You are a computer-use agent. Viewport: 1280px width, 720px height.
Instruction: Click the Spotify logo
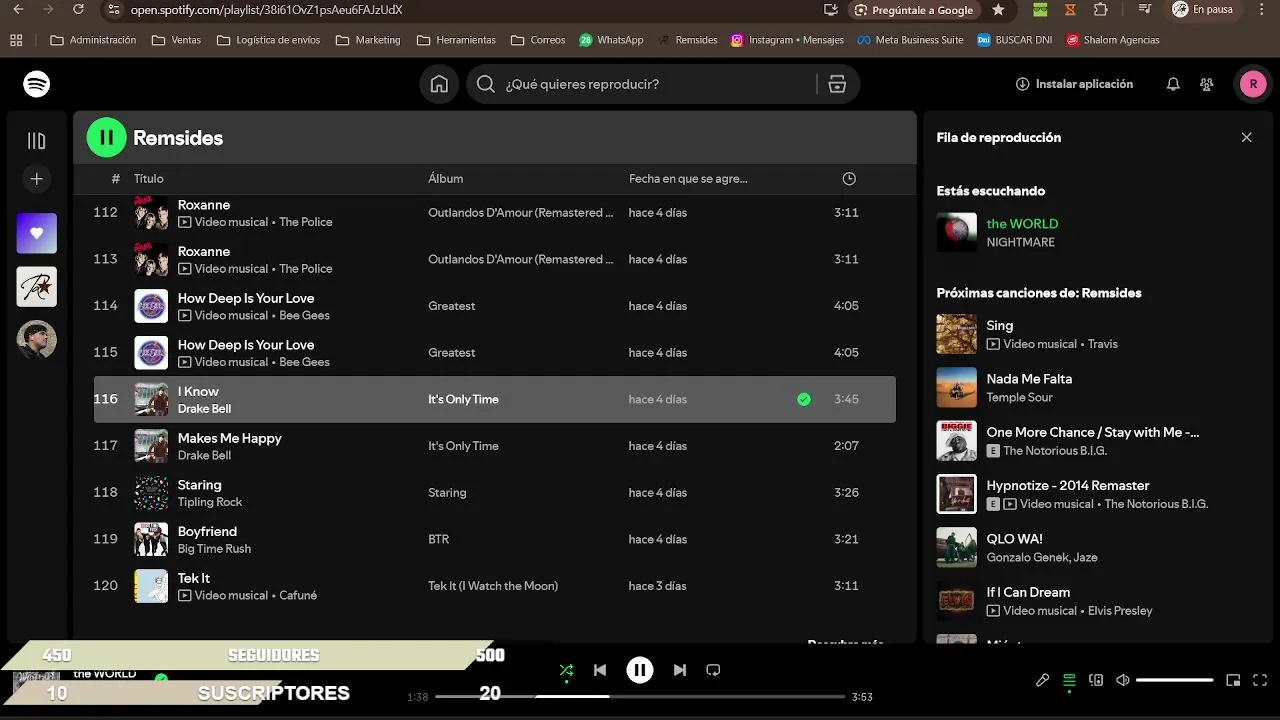[37, 84]
